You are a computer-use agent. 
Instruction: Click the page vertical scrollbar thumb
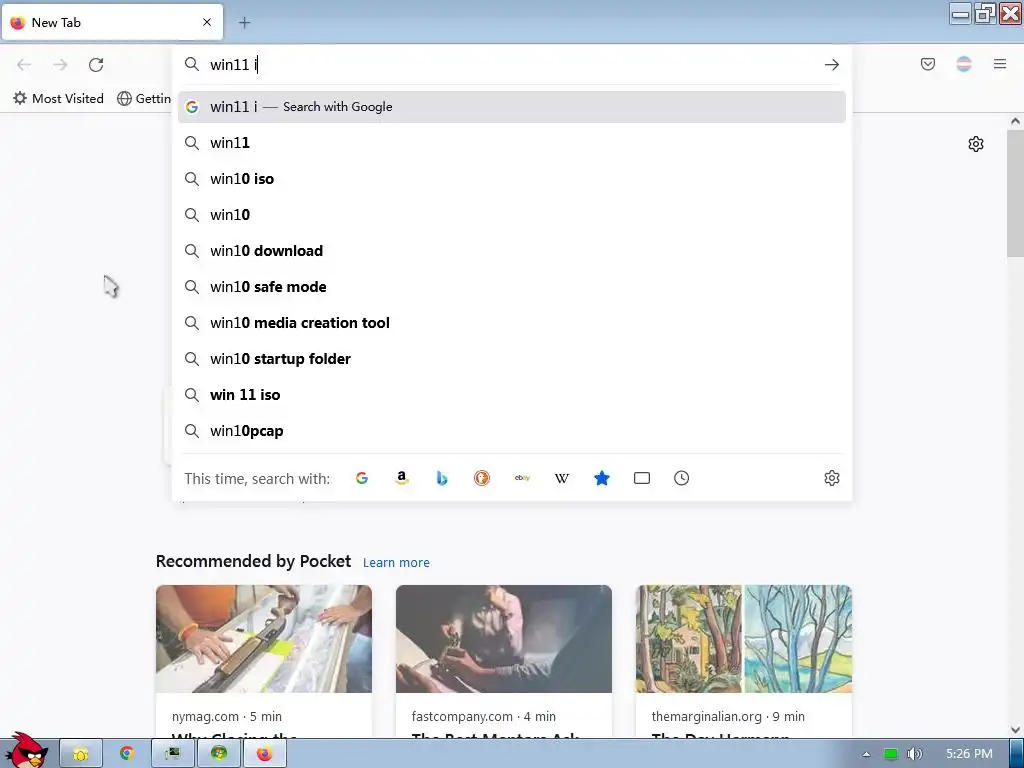1015,193
